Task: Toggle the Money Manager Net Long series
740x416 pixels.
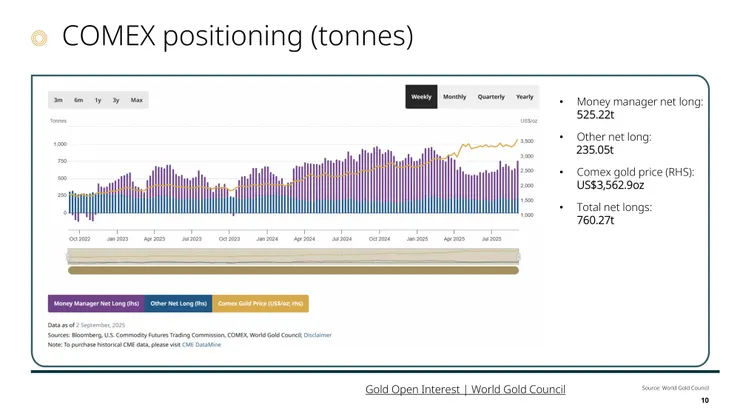Action: point(95,303)
